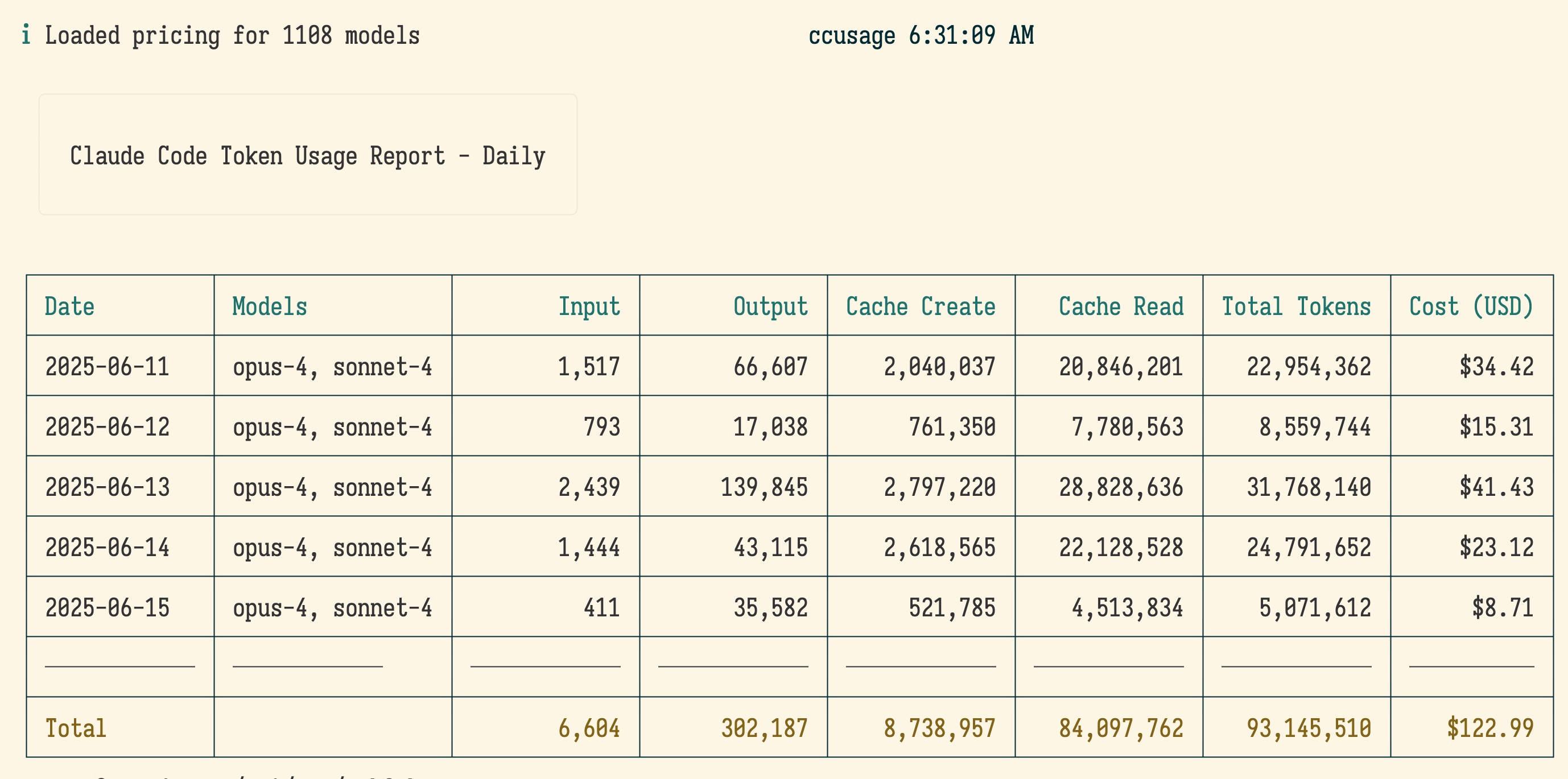Click the Cost (USD) column header
Image resolution: width=1568 pixels, height=779 pixels.
click(1471, 306)
